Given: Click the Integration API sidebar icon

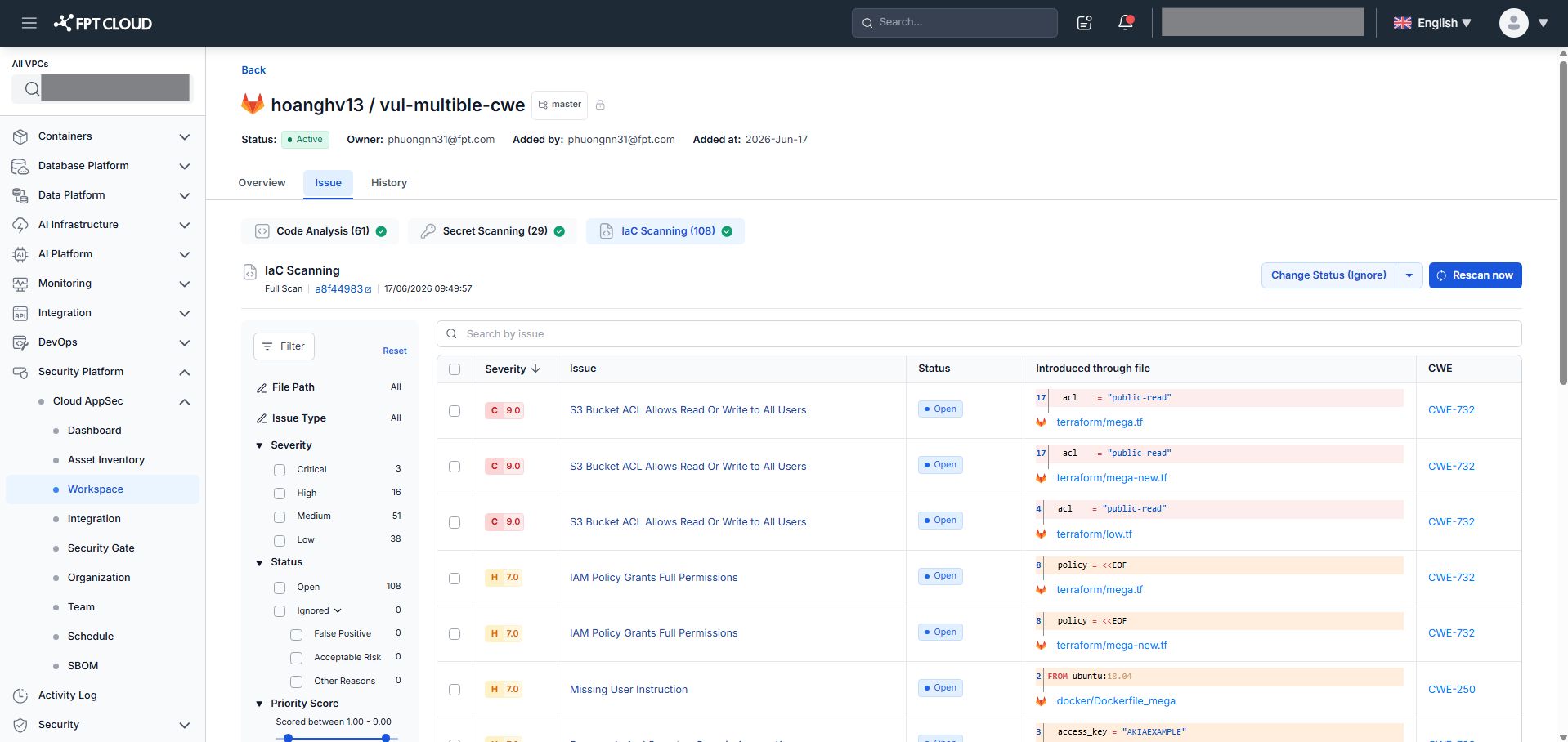Looking at the screenshot, I should [20, 313].
